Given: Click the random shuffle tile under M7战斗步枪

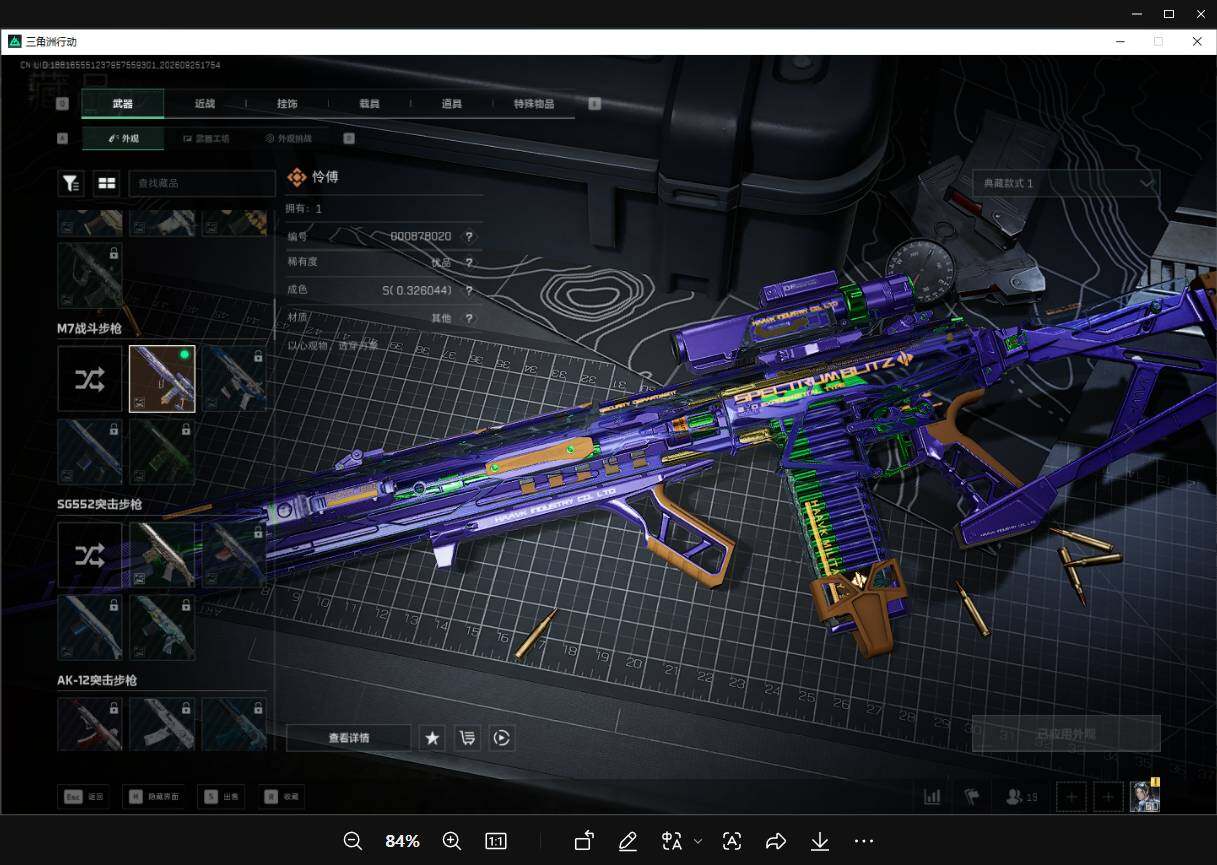Looking at the screenshot, I should point(90,379).
